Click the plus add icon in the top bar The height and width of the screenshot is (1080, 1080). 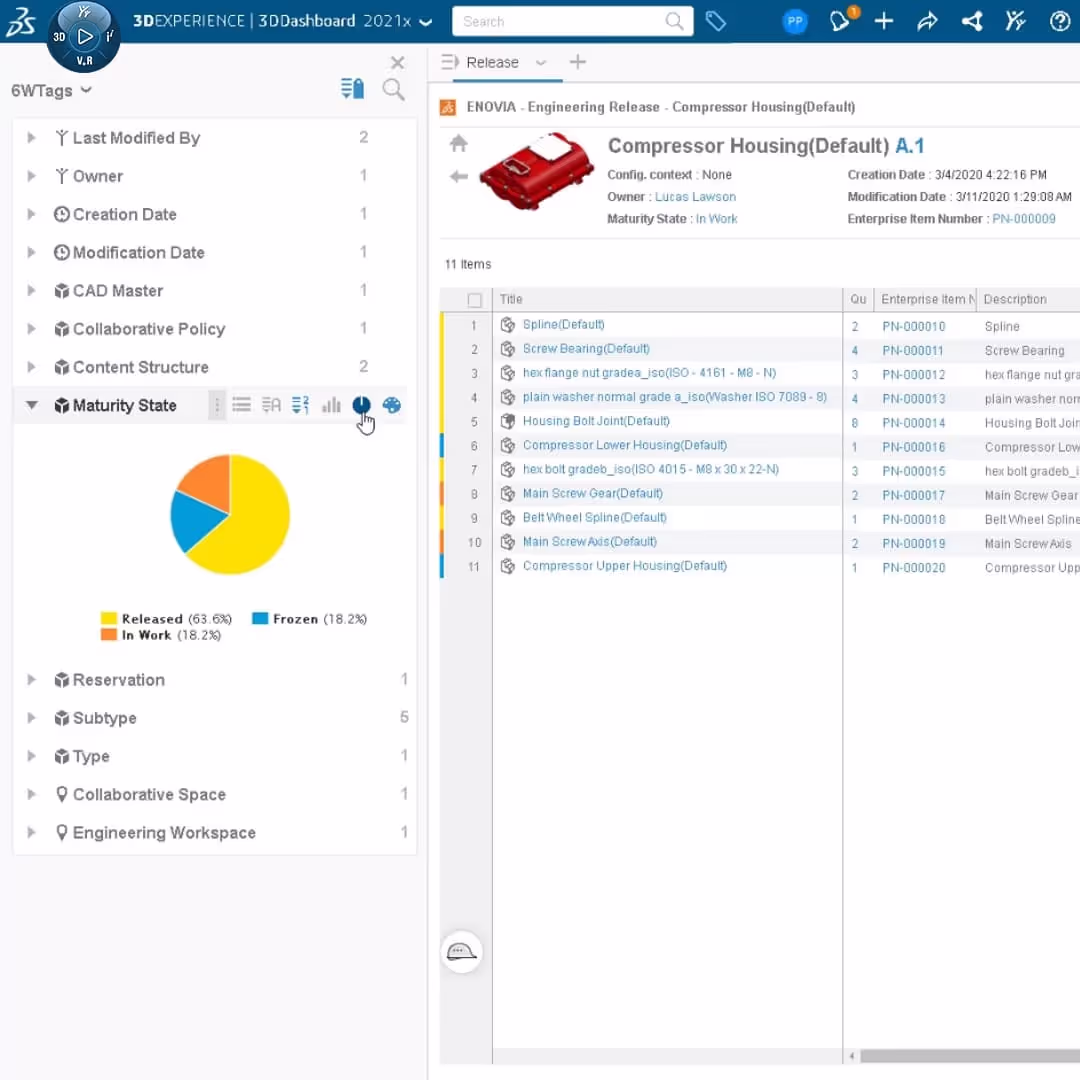click(884, 21)
